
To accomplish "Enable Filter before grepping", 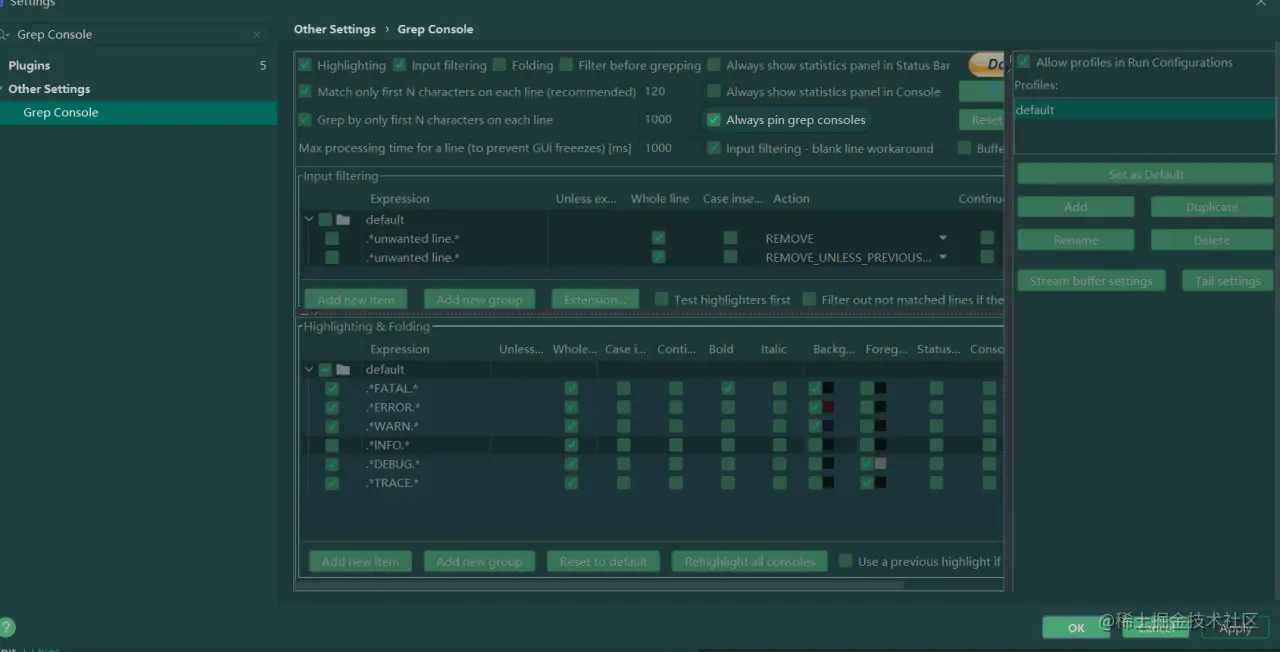I will coord(566,65).
